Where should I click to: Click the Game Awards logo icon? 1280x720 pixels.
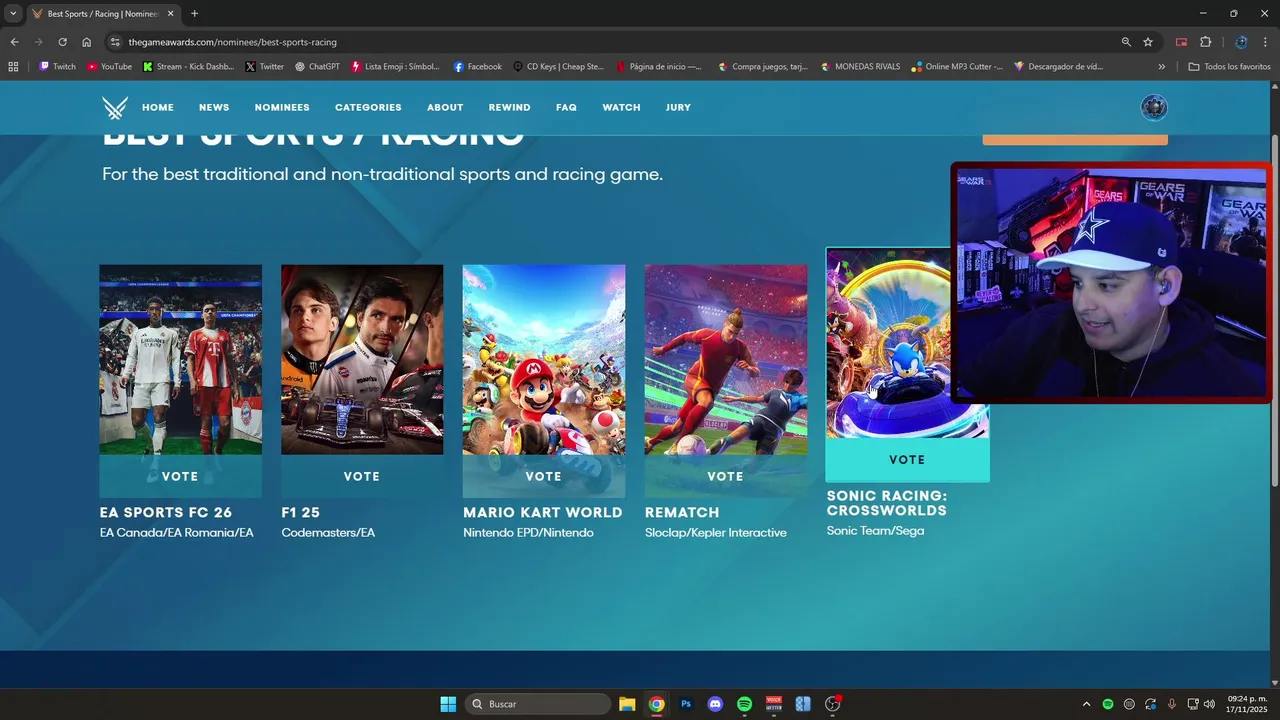[115, 108]
